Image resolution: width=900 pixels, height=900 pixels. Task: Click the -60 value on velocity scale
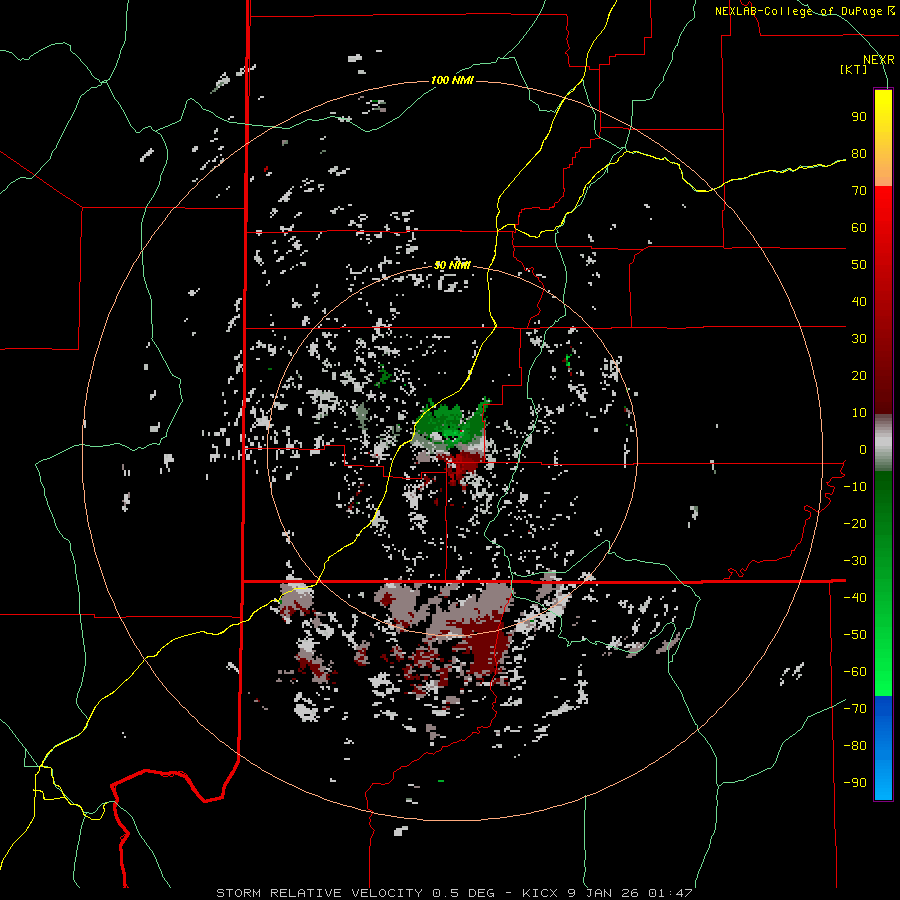(855, 672)
